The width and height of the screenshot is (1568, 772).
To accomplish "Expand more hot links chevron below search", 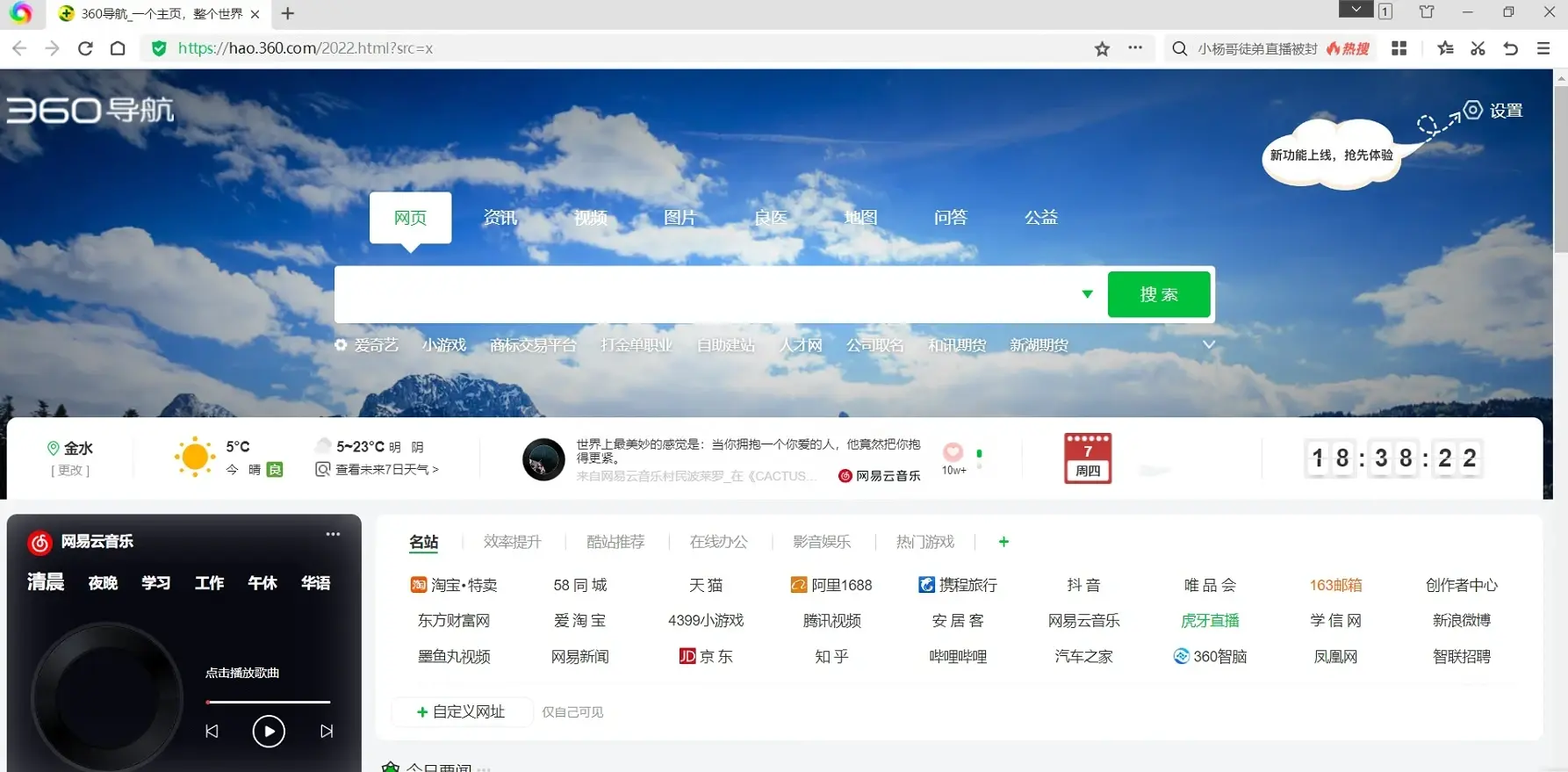I will click(x=1209, y=344).
